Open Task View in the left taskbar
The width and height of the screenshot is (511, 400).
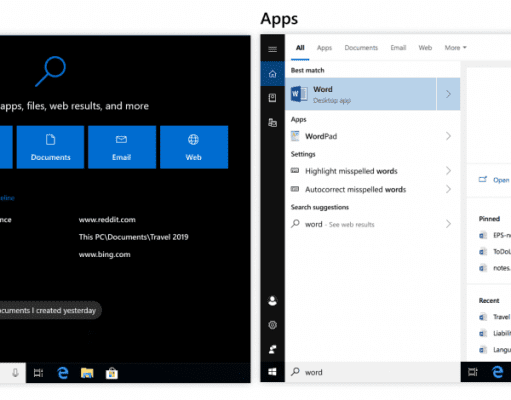coord(38,373)
